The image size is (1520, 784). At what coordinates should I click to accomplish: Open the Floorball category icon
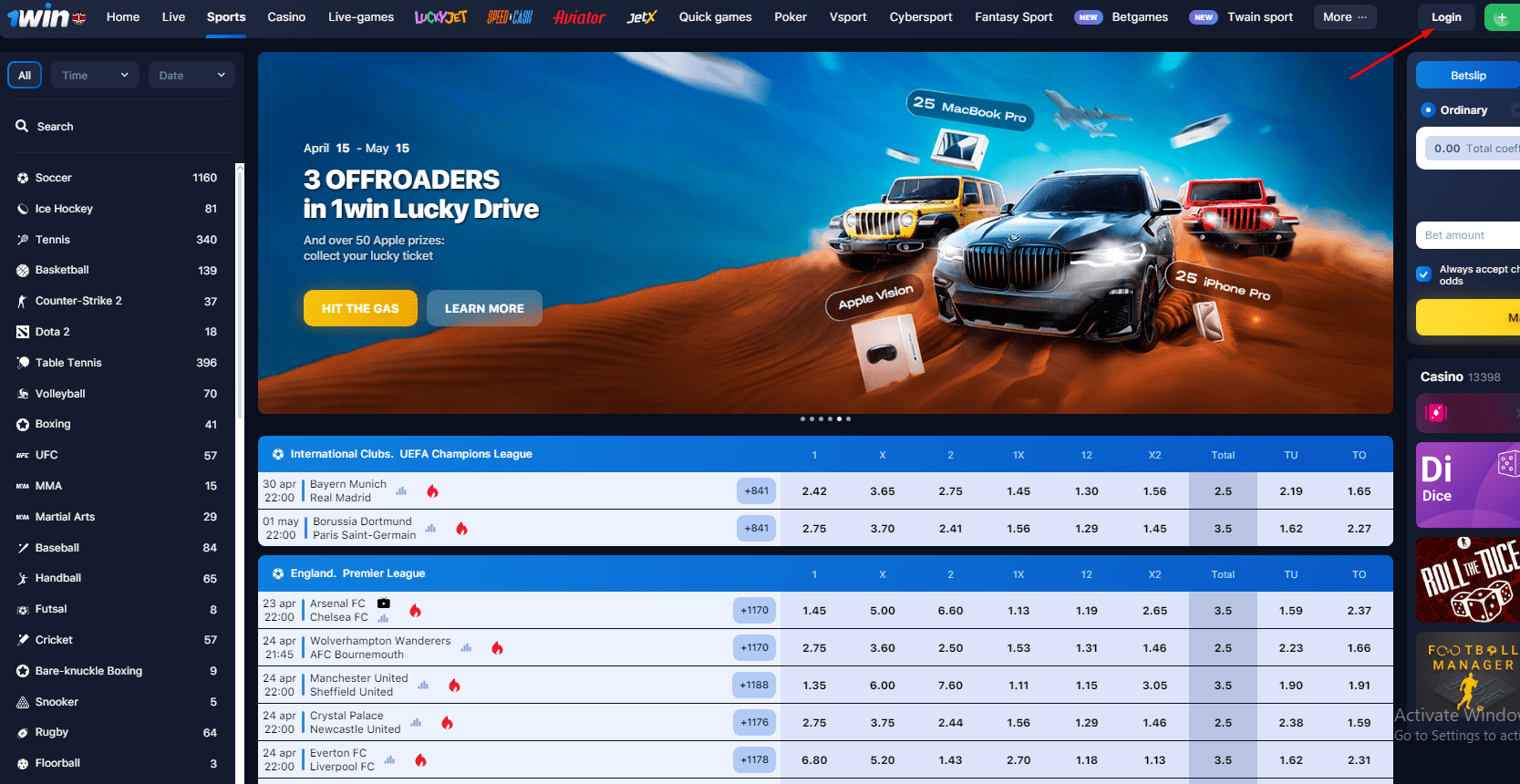click(23, 763)
